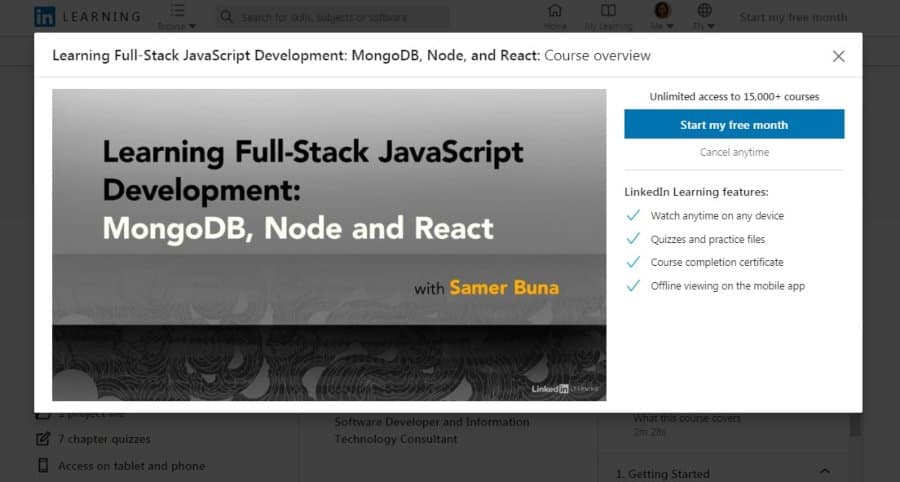Click Software Developer and Information text
Screen dimensions: 900x482
pyautogui.click(x=432, y=422)
